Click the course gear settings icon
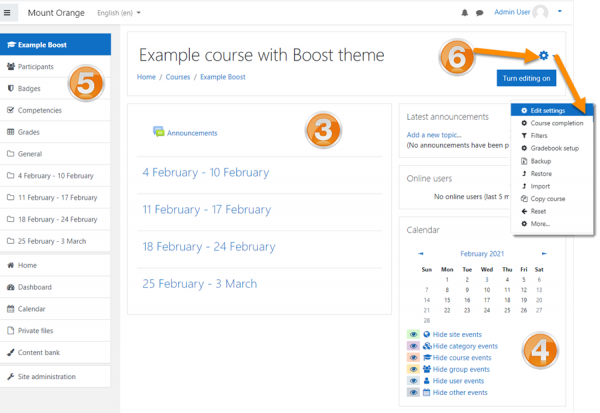Screen dimensions: 600x413 [x=543, y=55]
